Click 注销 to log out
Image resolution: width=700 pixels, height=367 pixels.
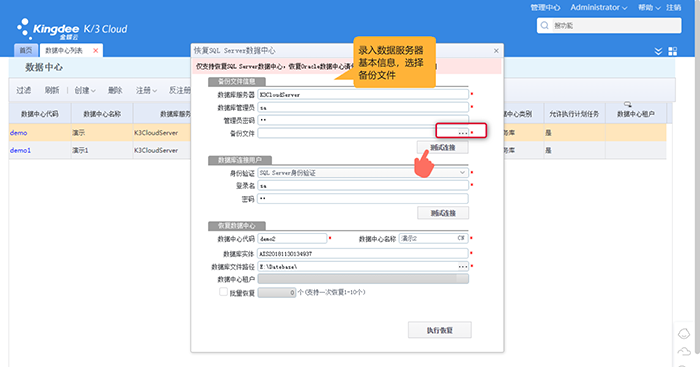(674, 8)
